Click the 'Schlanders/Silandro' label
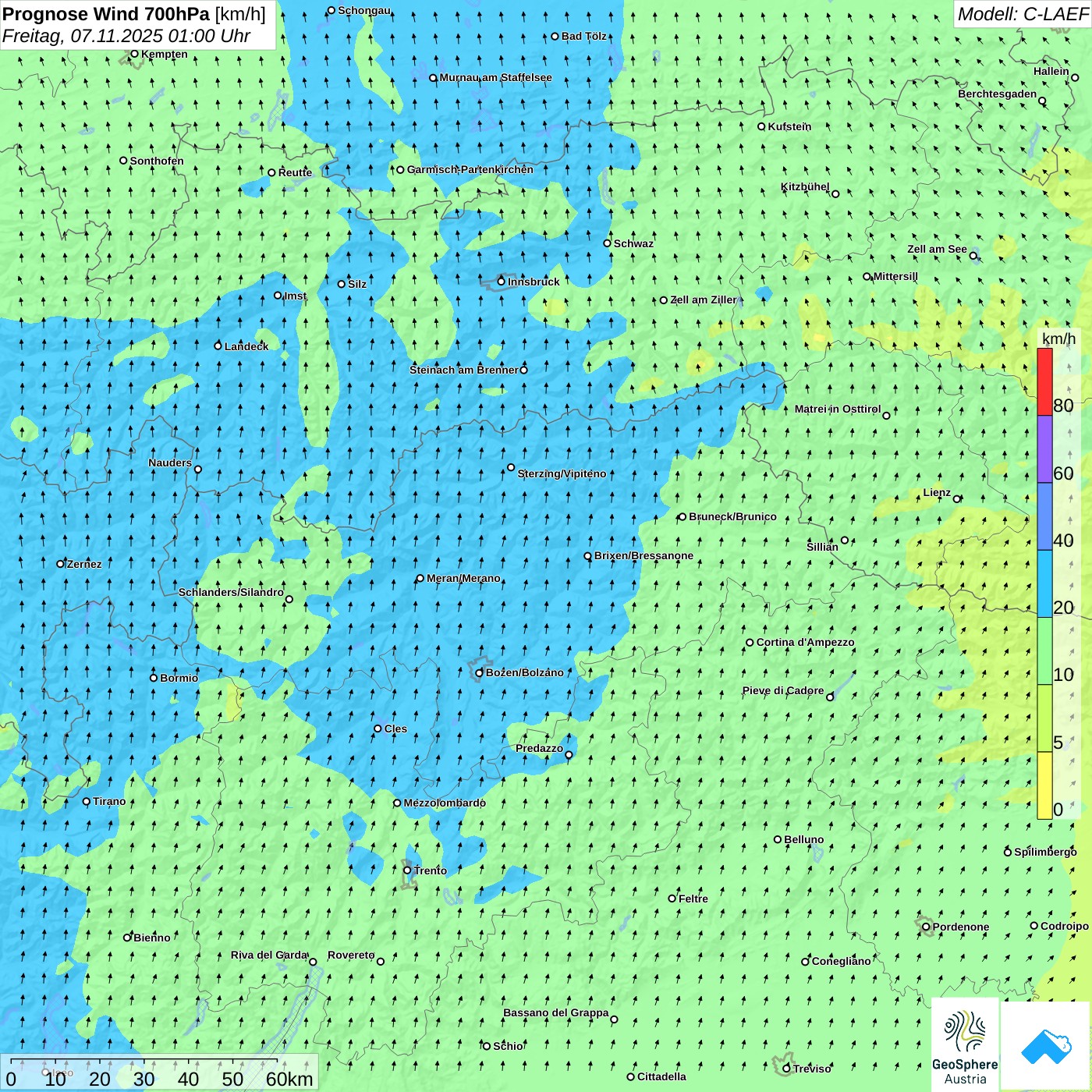Viewport: 1092px width, 1092px height. (231, 592)
